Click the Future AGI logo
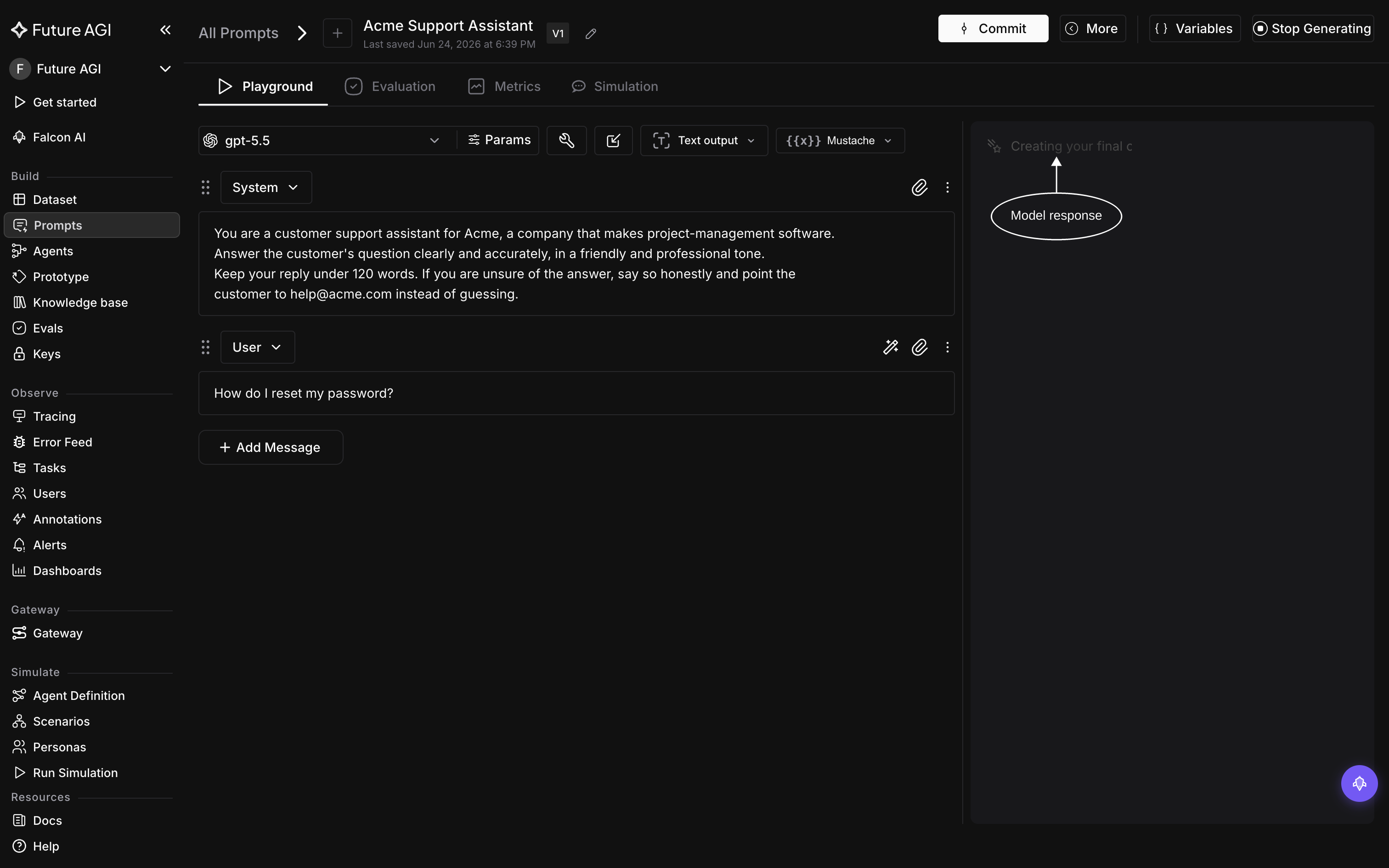1389x868 pixels. [x=61, y=30]
